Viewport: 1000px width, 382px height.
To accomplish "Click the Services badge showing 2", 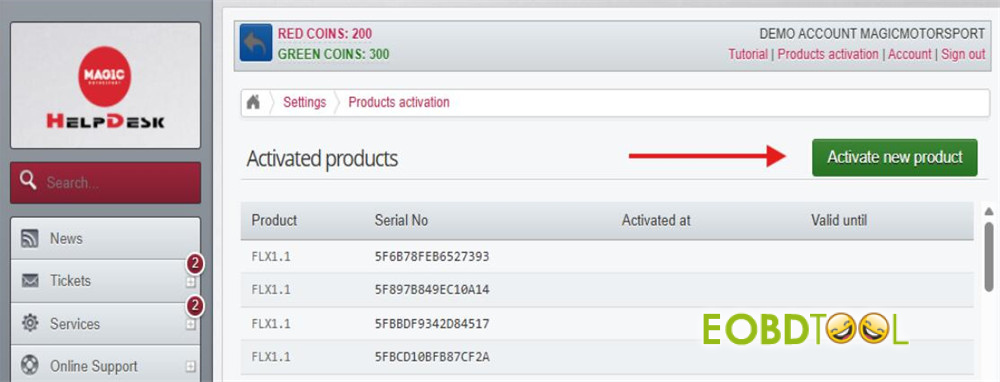I will click(195, 307).
